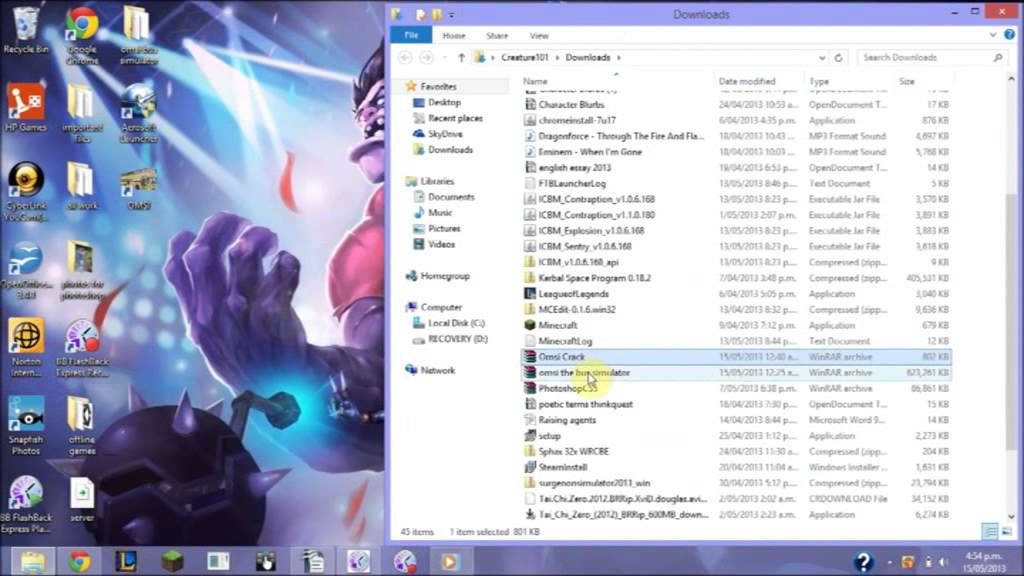Image resolution: width=1024 pixels, height=576 pixels.
Task: Open the View ribbon tab
Action: coord(539,35)
